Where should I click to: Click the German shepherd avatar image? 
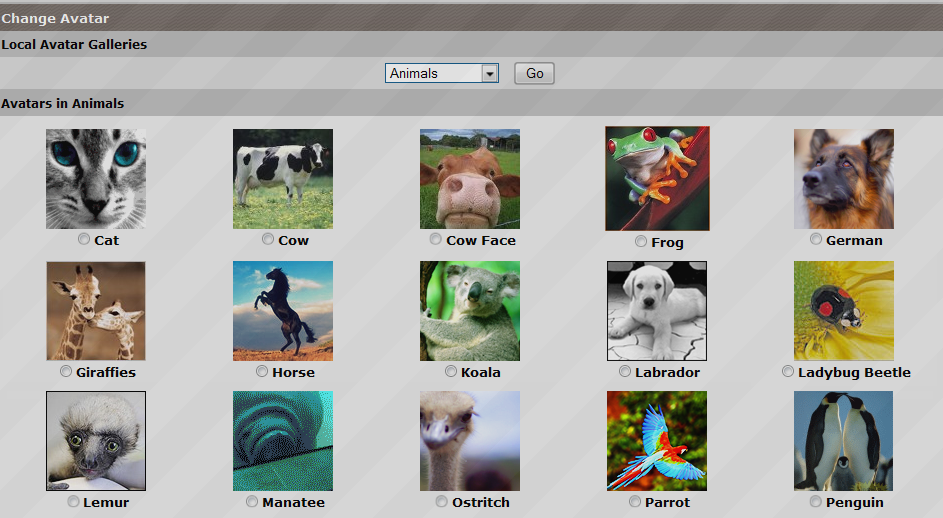(x=843, y=179)
